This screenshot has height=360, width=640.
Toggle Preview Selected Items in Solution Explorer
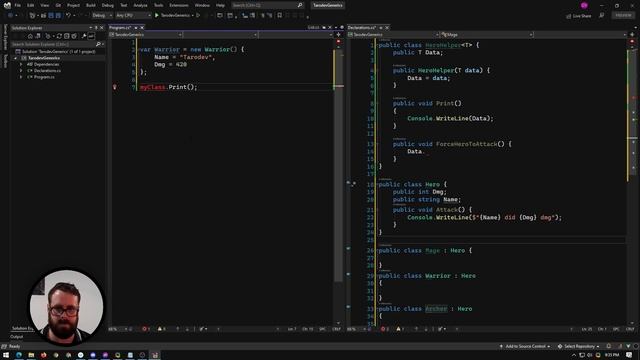(x=91, y=36)
